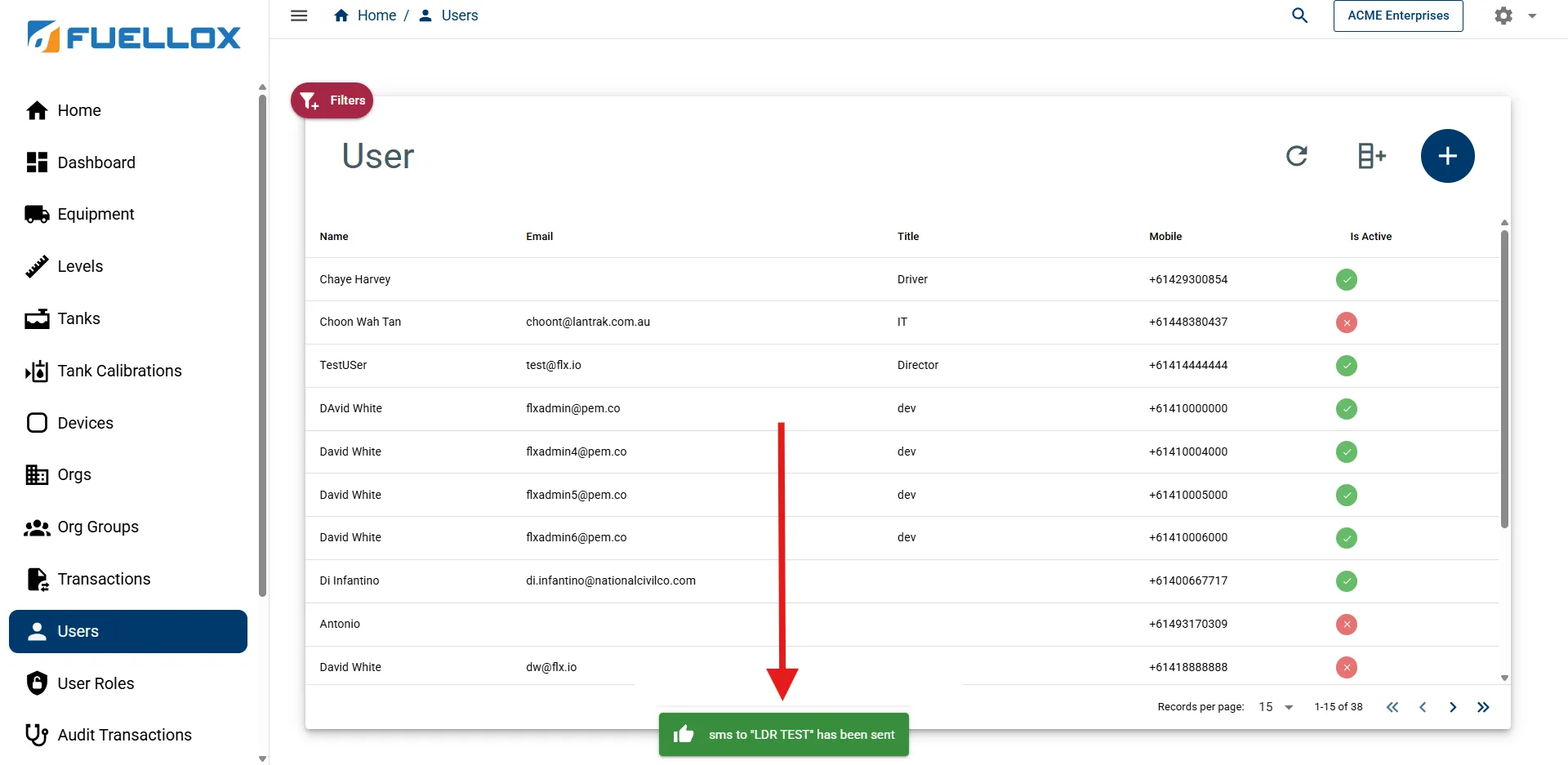The width and height of the screenshot is (1568, 765).
Task: Toggle active status for Chaye Harvey
Action: [1346, 279]
